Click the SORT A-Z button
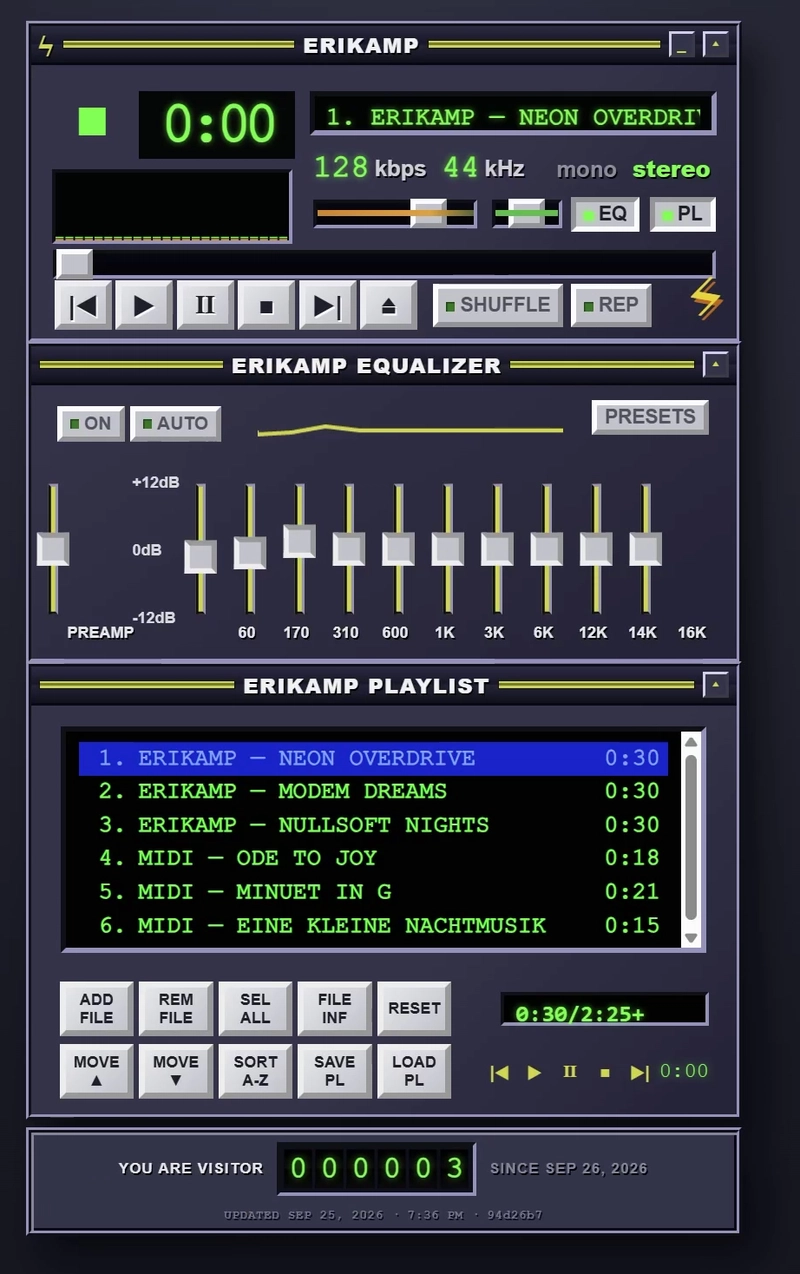Viewport: 800px width, 1274px height. point(255,1071)
